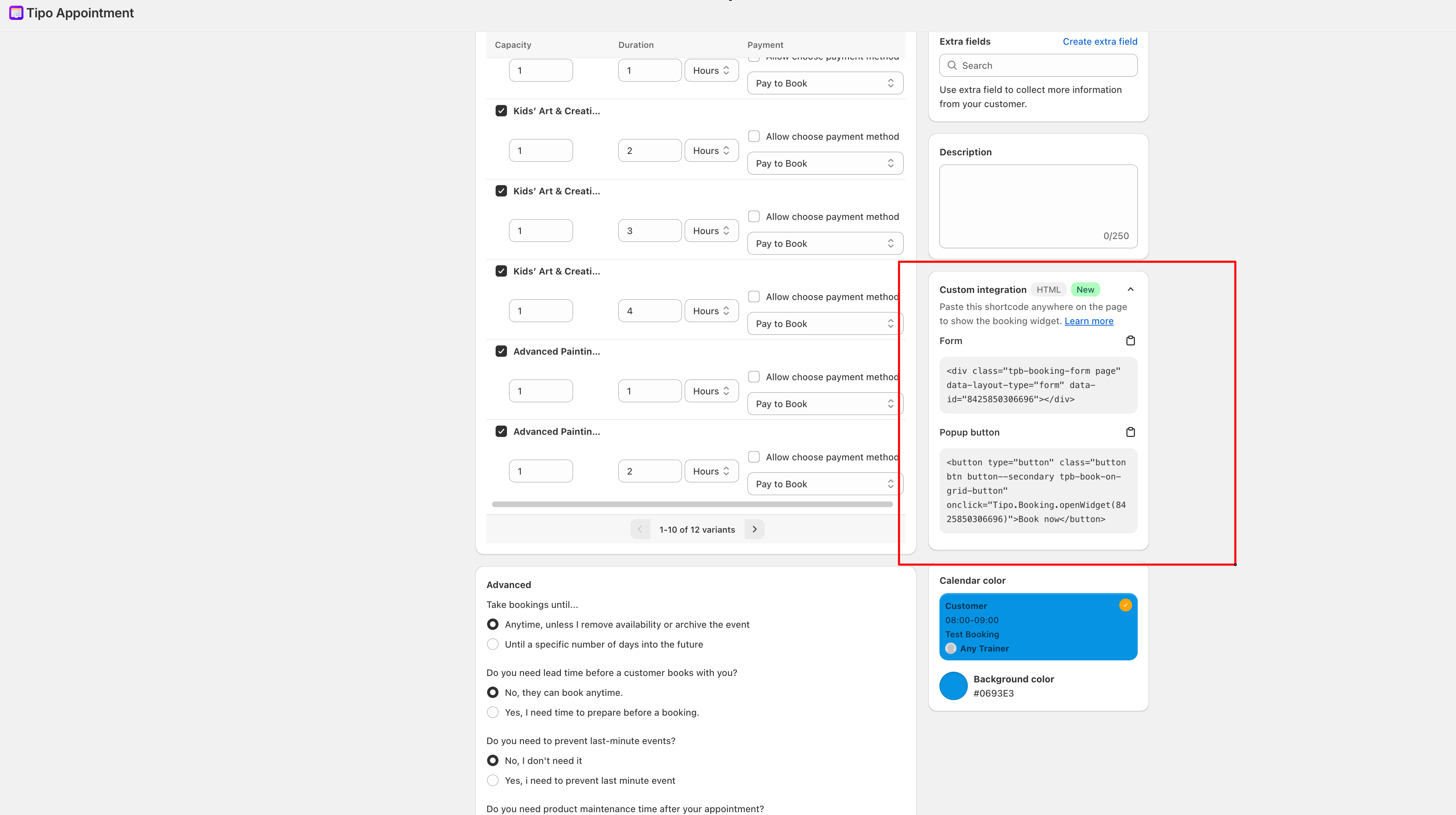Open Pay to Book dropdown for 1-hour Advanced Painting variant
Image resolution: width=1456 pixels, height=815 pixels.
coord(825,404)
